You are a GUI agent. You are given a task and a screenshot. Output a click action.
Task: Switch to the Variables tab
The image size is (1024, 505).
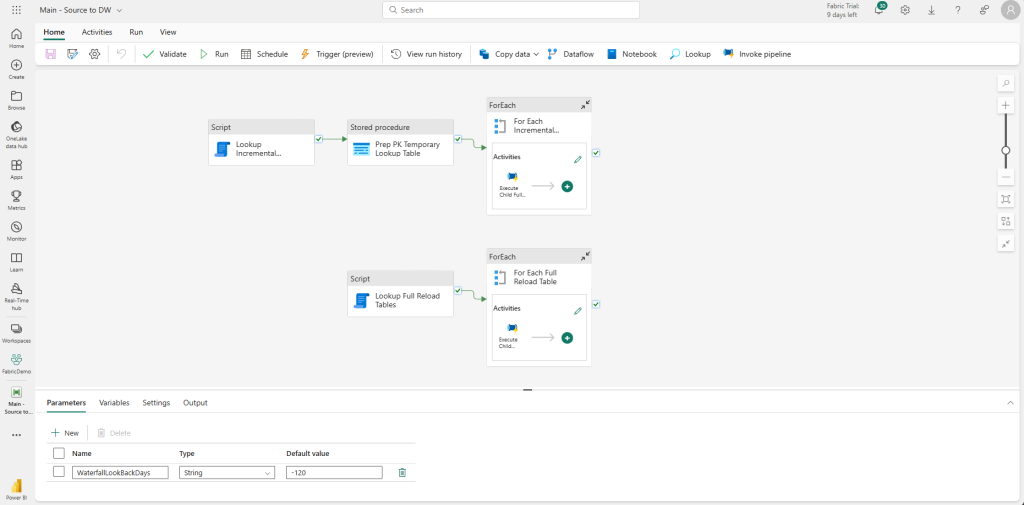[x=114, y=402]
